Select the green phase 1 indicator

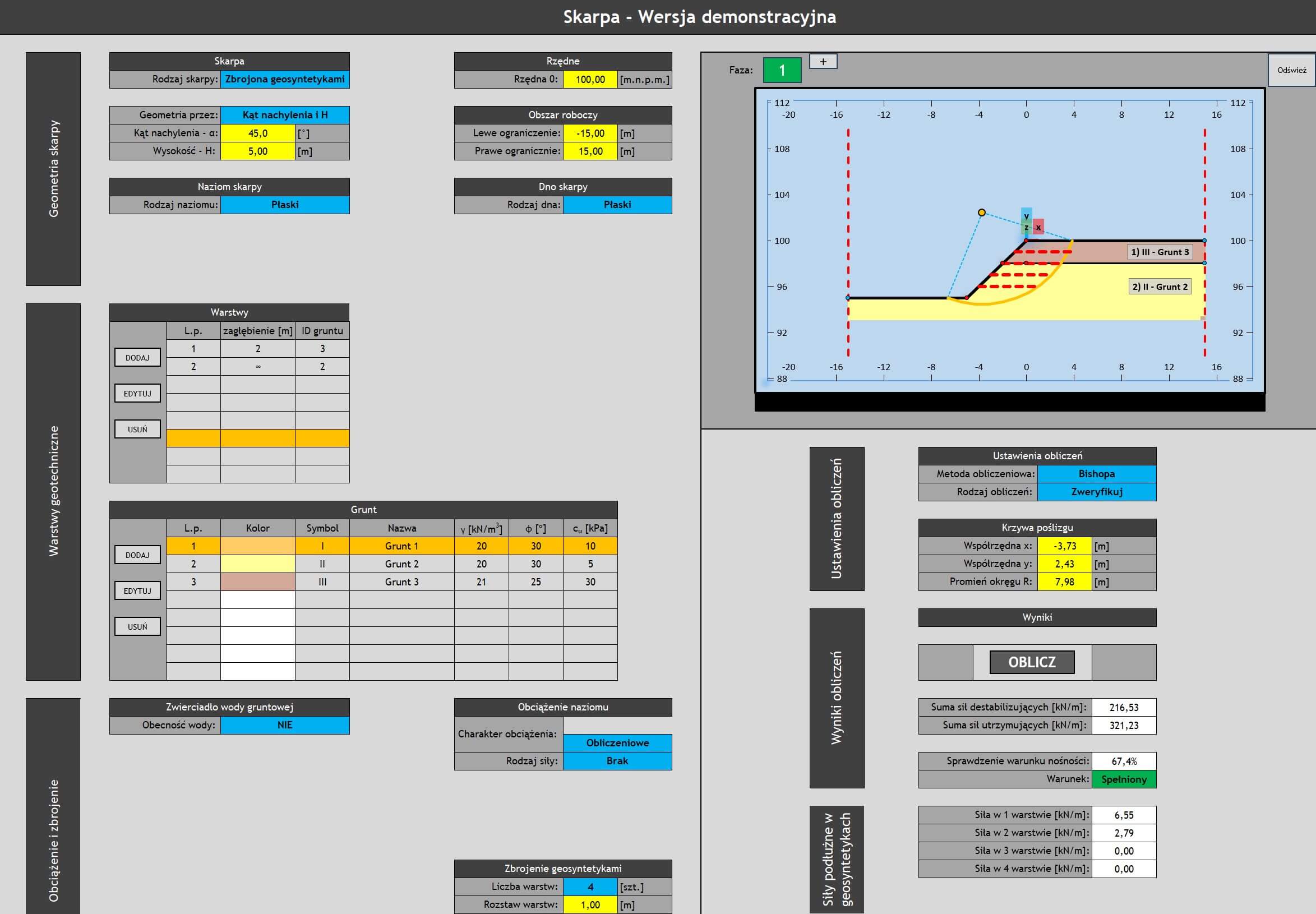(x=782, y=71)
